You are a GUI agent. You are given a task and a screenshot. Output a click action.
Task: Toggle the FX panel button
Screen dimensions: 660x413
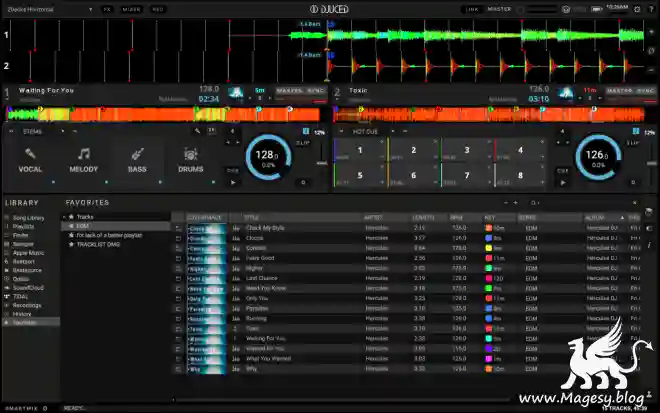coord(107,9)
